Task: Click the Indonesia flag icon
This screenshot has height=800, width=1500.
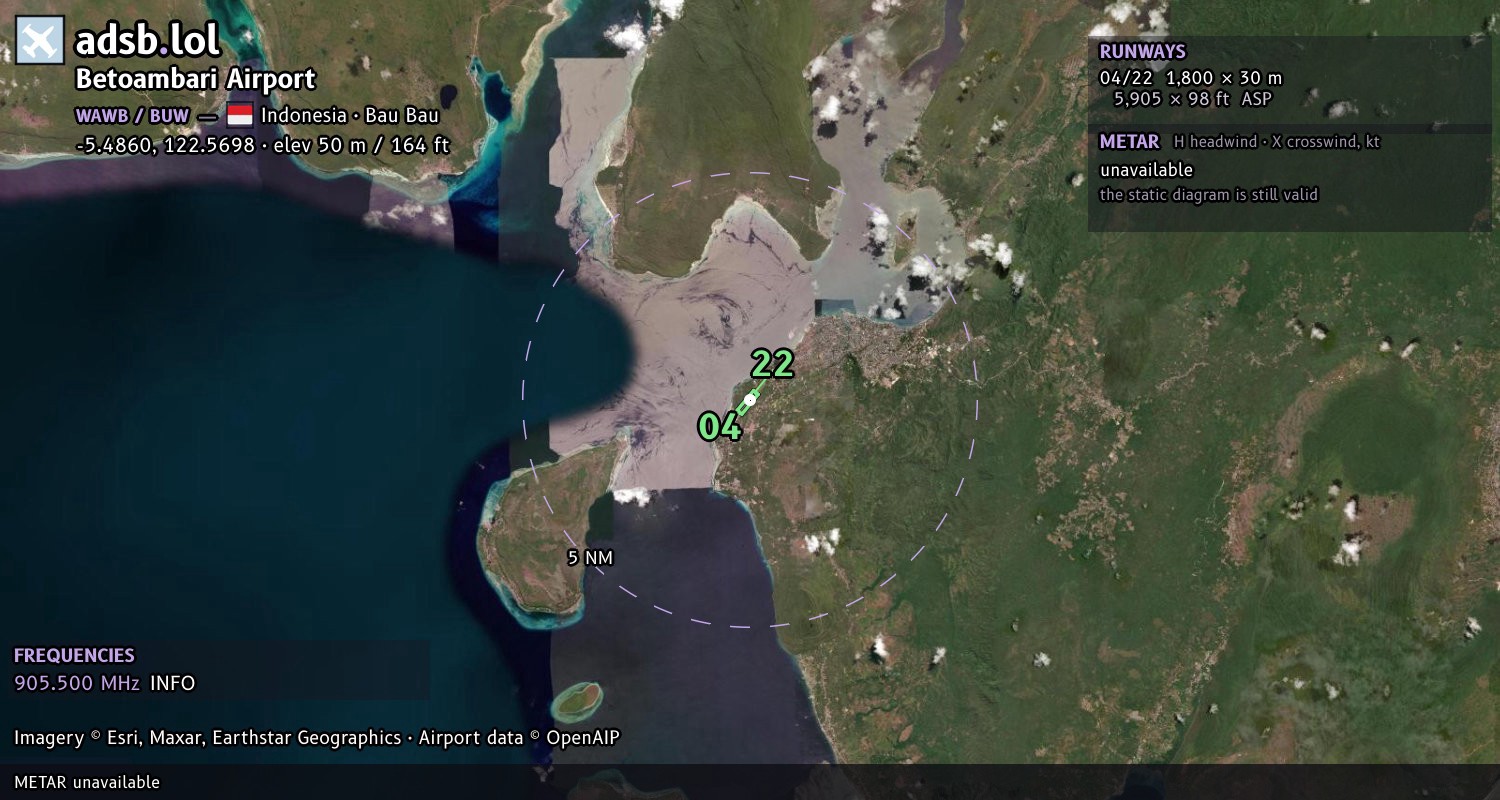Action: 240,115
